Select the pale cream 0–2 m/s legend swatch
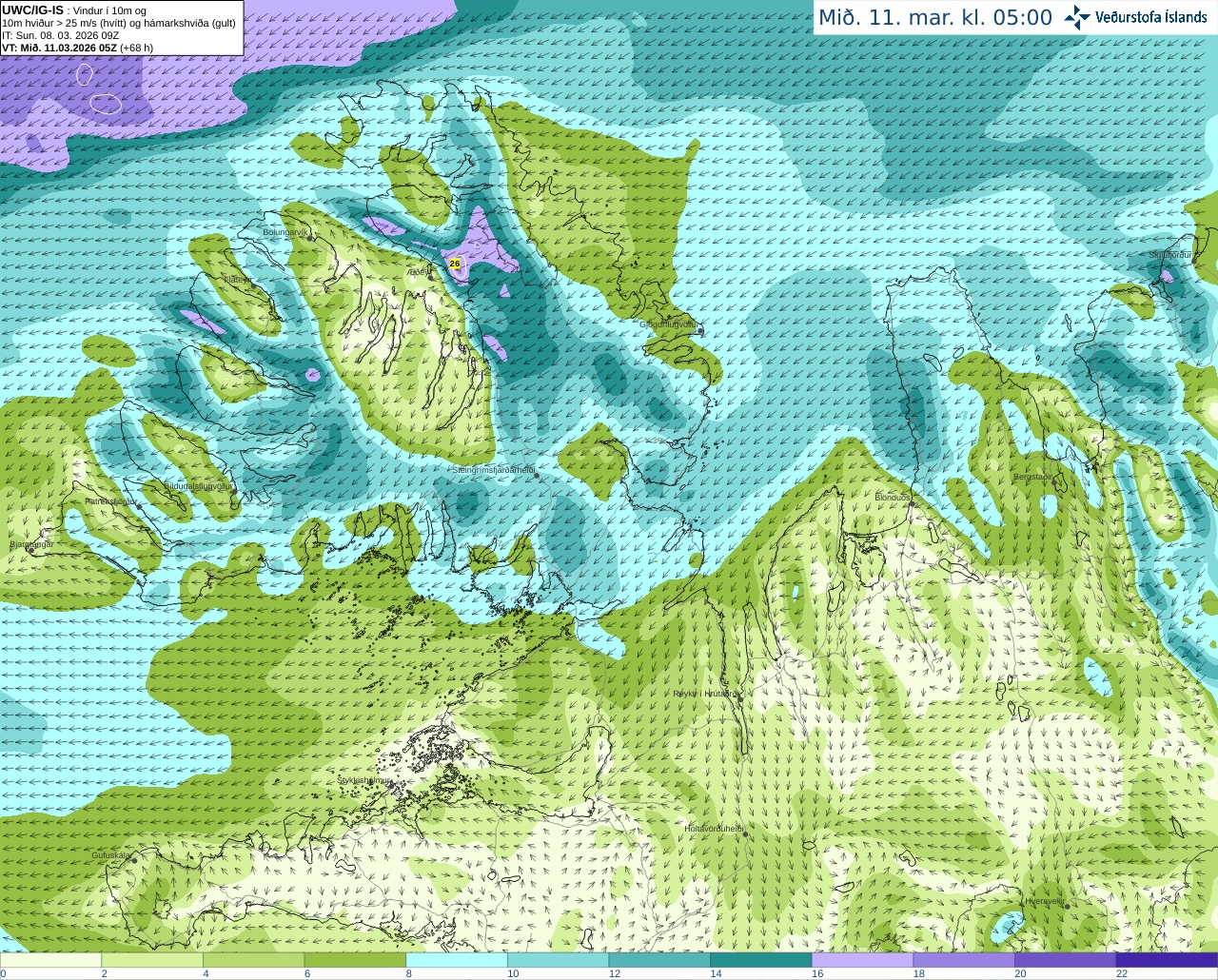Viewport: 1218px width, 980px height. point(50,960)
